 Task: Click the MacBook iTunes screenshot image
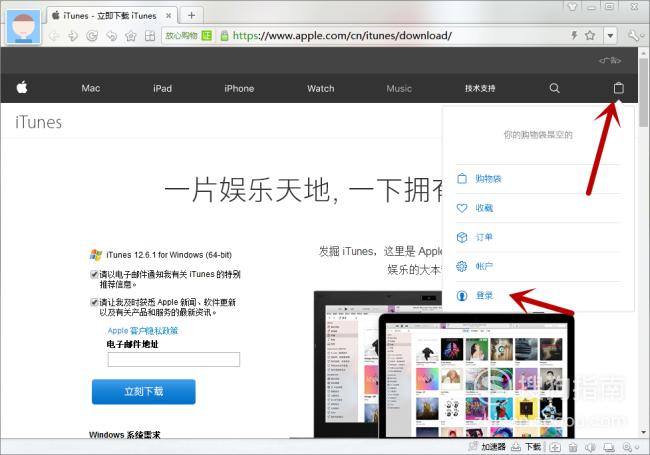[477, 376]
